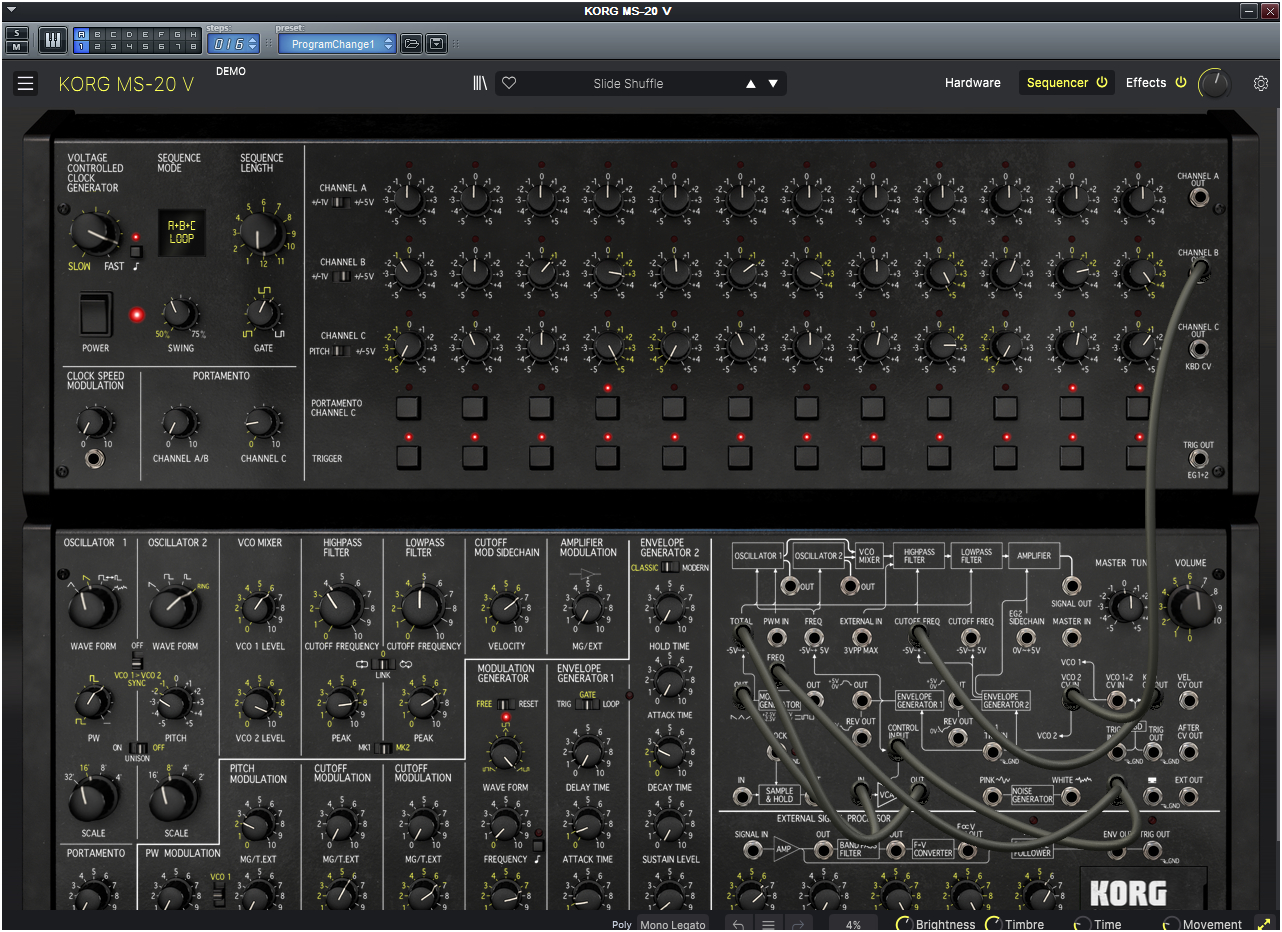This screenshot has width=1282, height=932.
Task: Click the VEL CV OUT jack
Action: point(1188,701)
